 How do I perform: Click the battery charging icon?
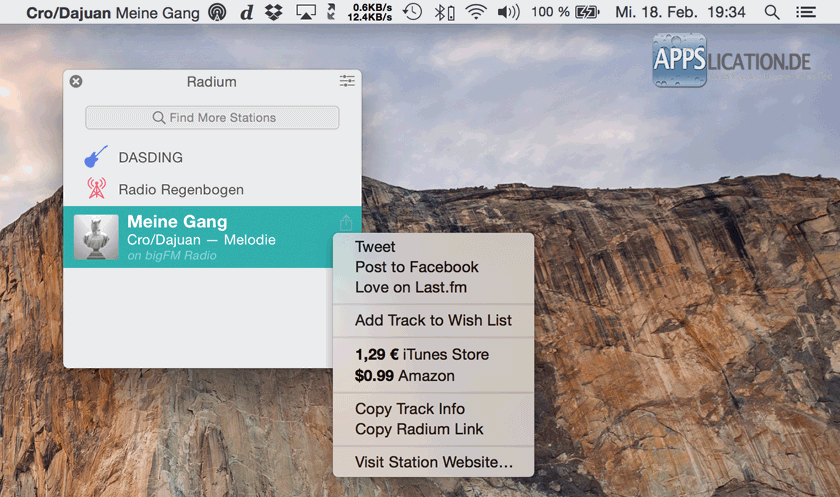click(x=587, y=12)
